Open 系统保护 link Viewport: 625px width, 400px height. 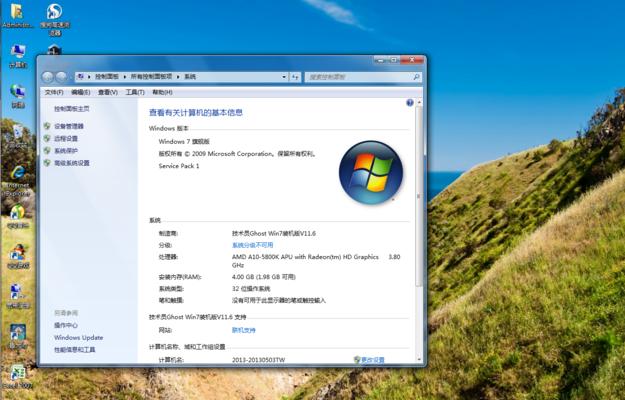tap(66, 151)
